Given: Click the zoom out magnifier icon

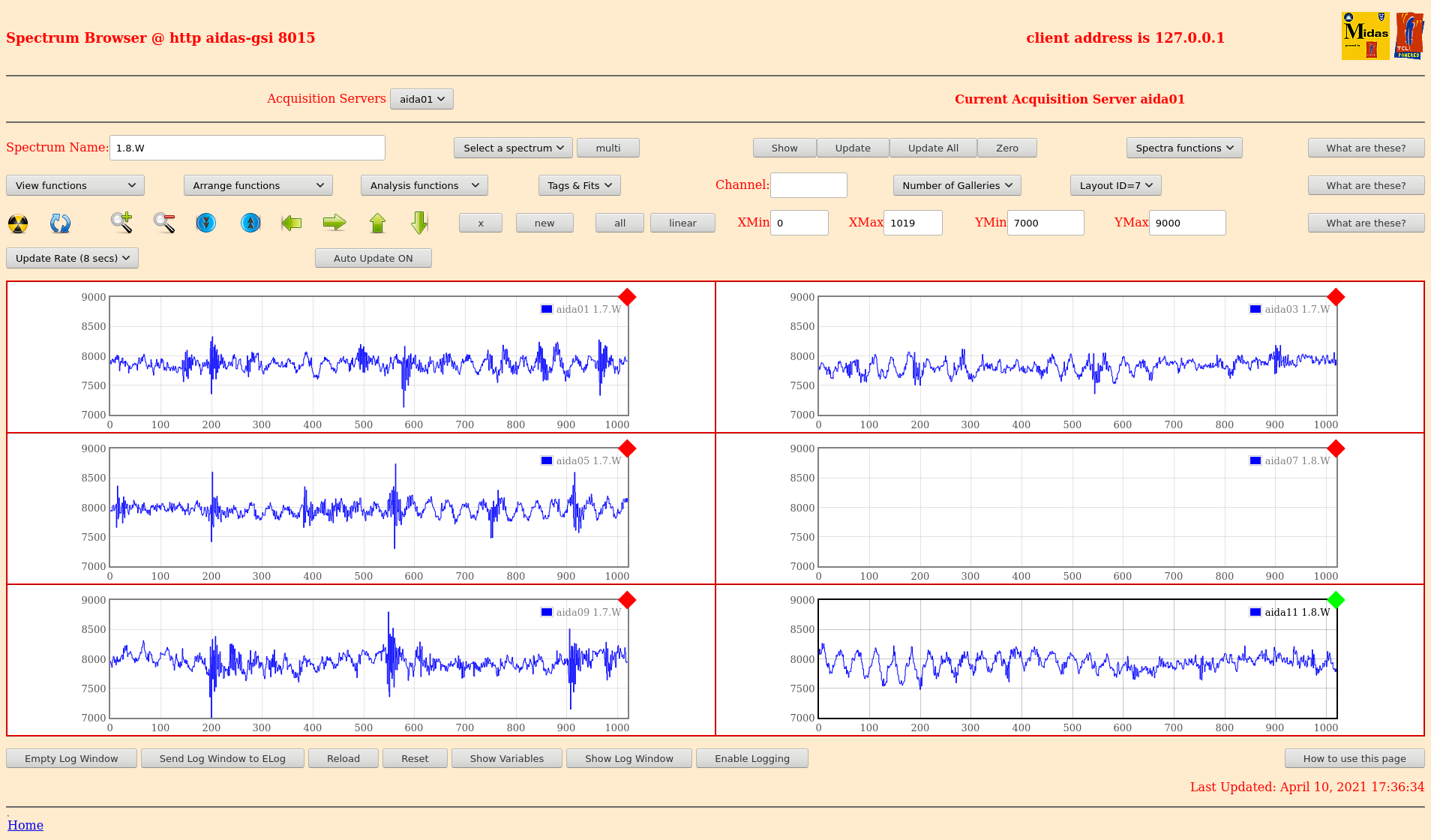Looking at the screenshot, I should tap(164, 223).
